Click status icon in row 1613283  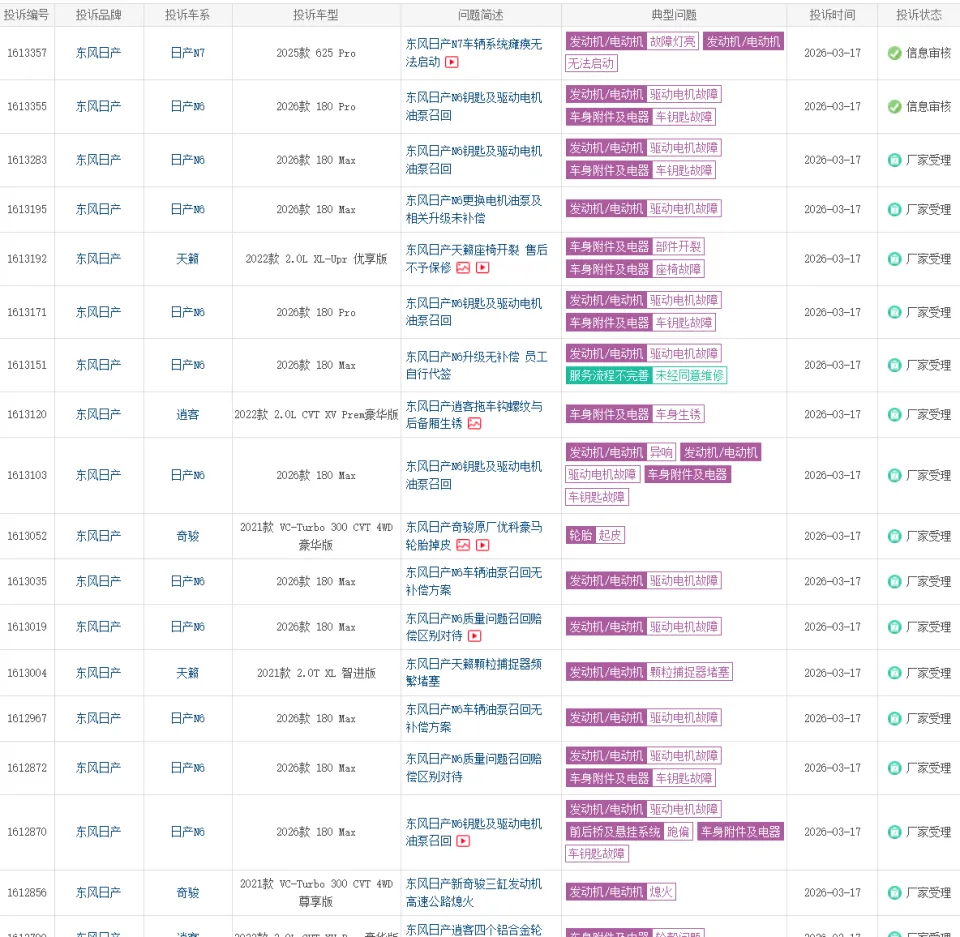coord(894,160)
